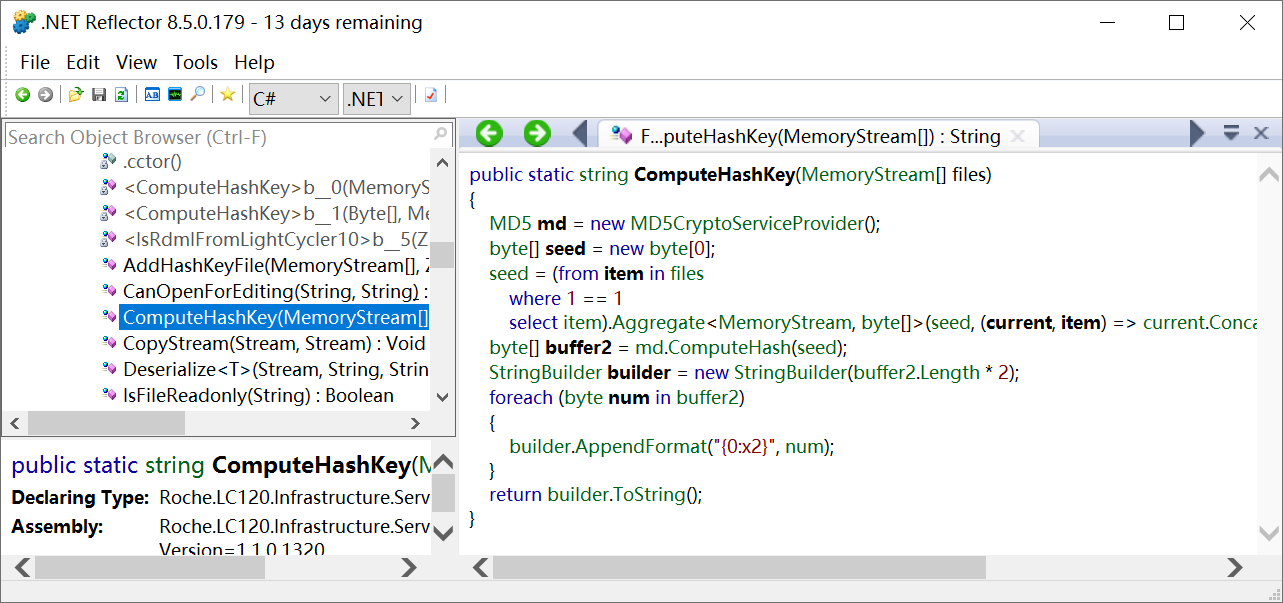This screenshot has width=1283, height=603.
Task: Click the magnifier Search toolbar icon
Action: [198, 95]
